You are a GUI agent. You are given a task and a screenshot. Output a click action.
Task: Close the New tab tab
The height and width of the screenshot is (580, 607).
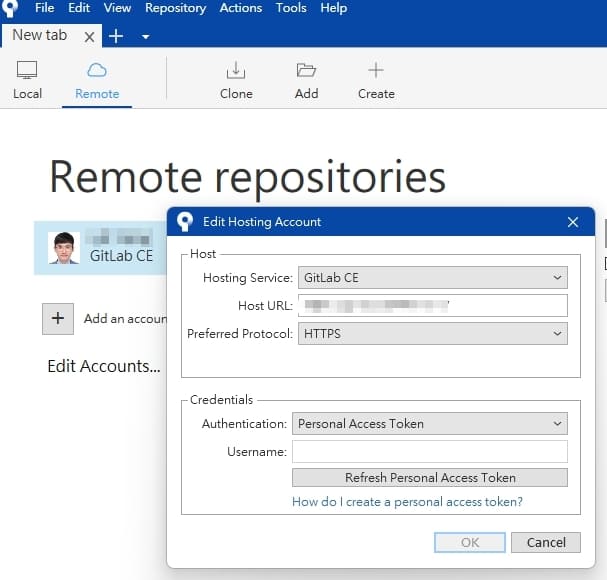click(89, 37)
